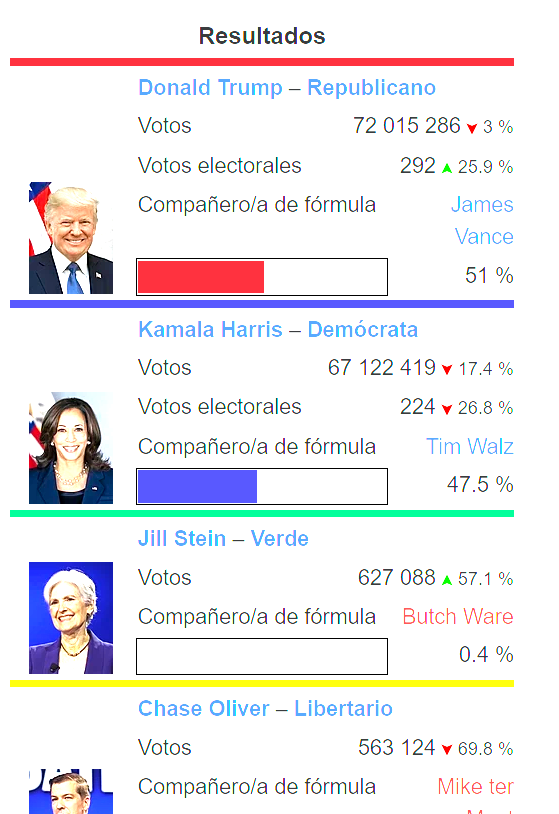Open the Kamala Harris link

click(x=210, y=330)
